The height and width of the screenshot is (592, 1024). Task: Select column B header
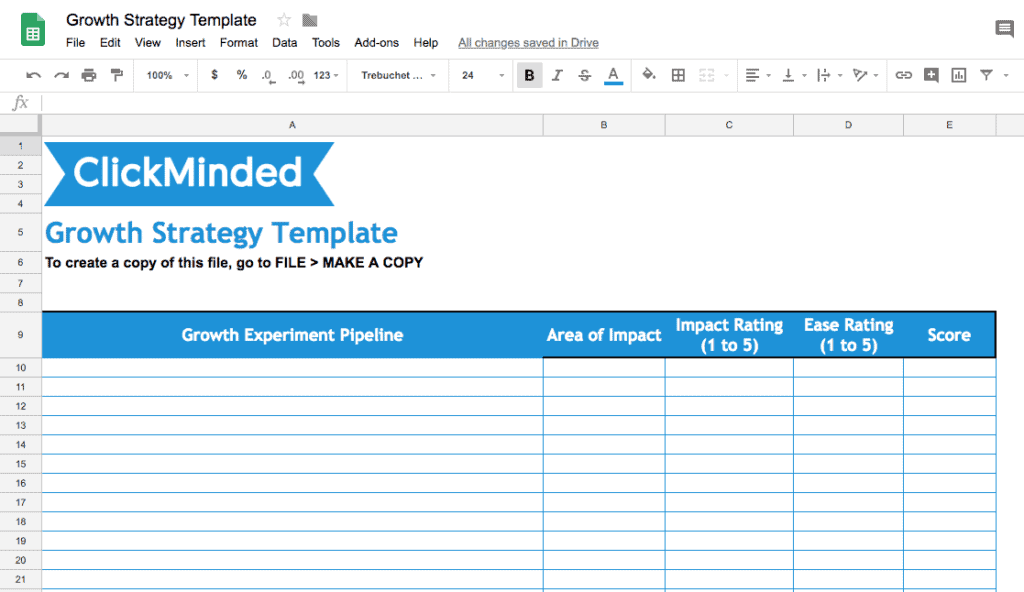coord(603,125)
